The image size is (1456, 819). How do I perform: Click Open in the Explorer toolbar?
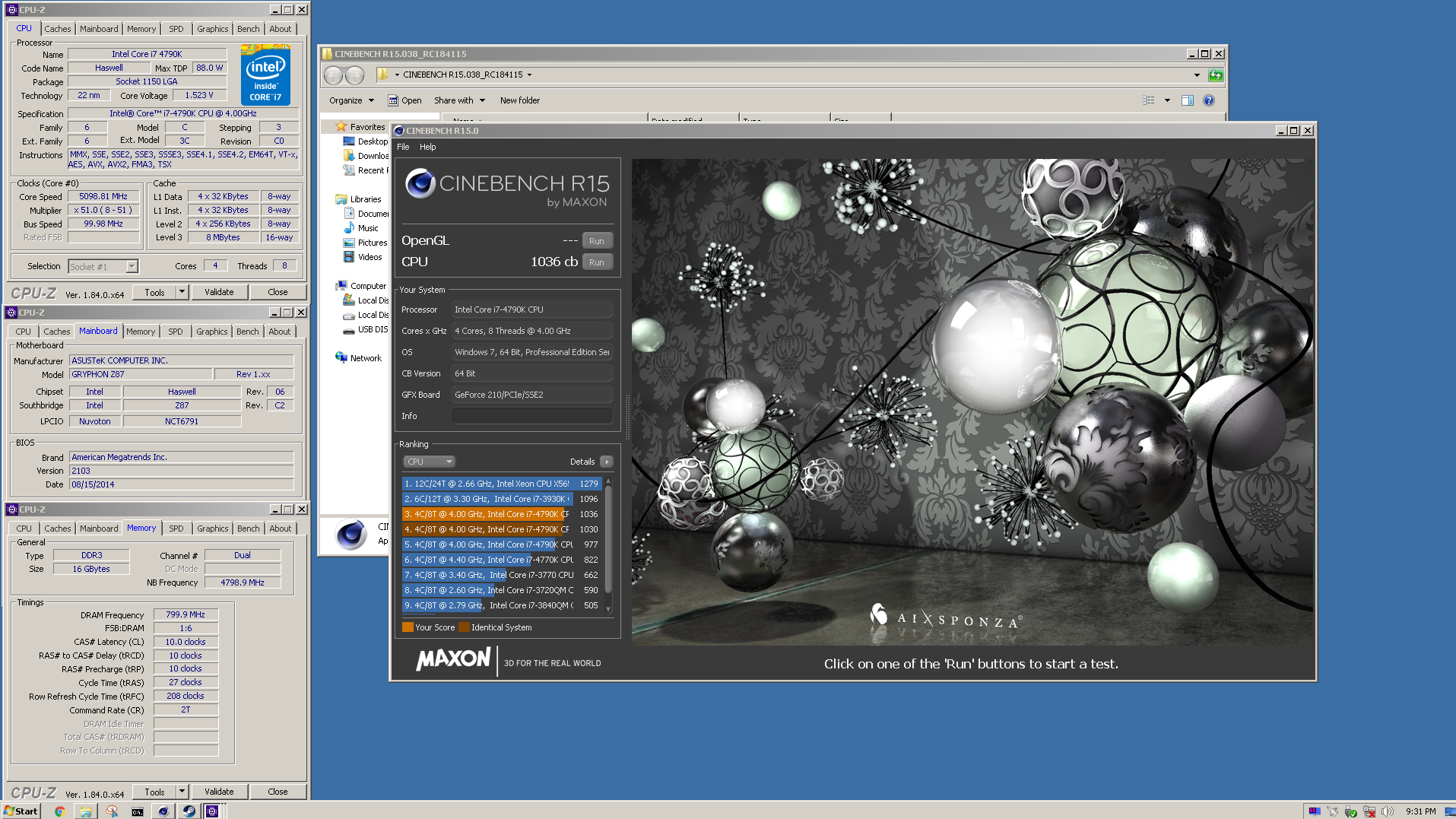point(404,100)
